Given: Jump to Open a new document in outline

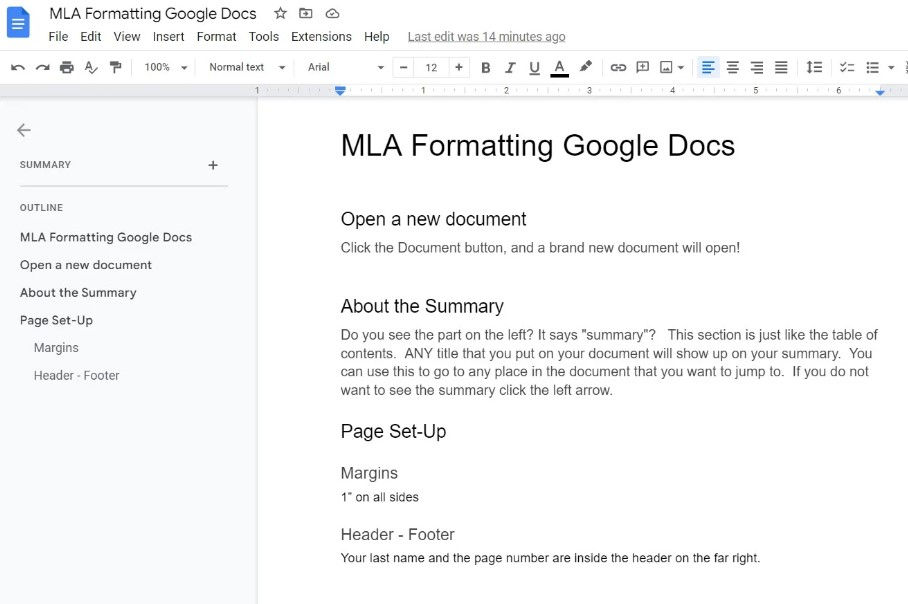Looking at the screenshot, I should [x=86, y=265].
